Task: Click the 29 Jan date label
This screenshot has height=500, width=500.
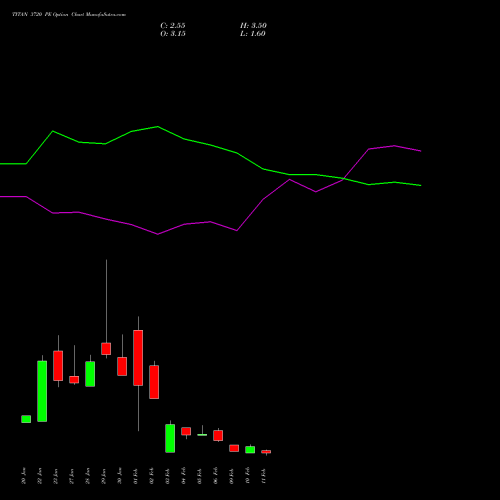Action: [x=104, y=476]
